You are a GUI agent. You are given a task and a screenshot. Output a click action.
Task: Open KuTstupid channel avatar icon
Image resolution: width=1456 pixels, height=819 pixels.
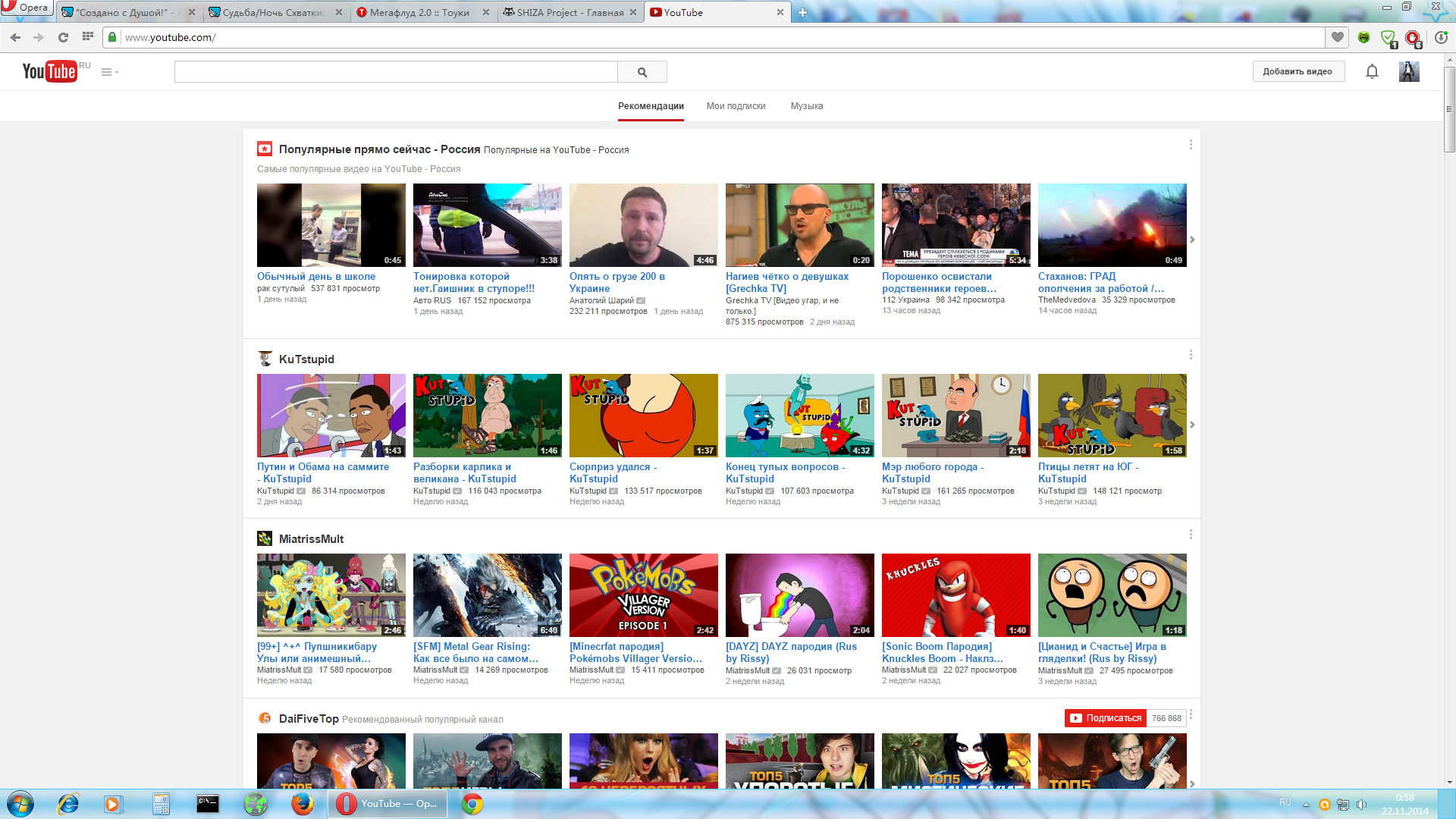(265, 359)
